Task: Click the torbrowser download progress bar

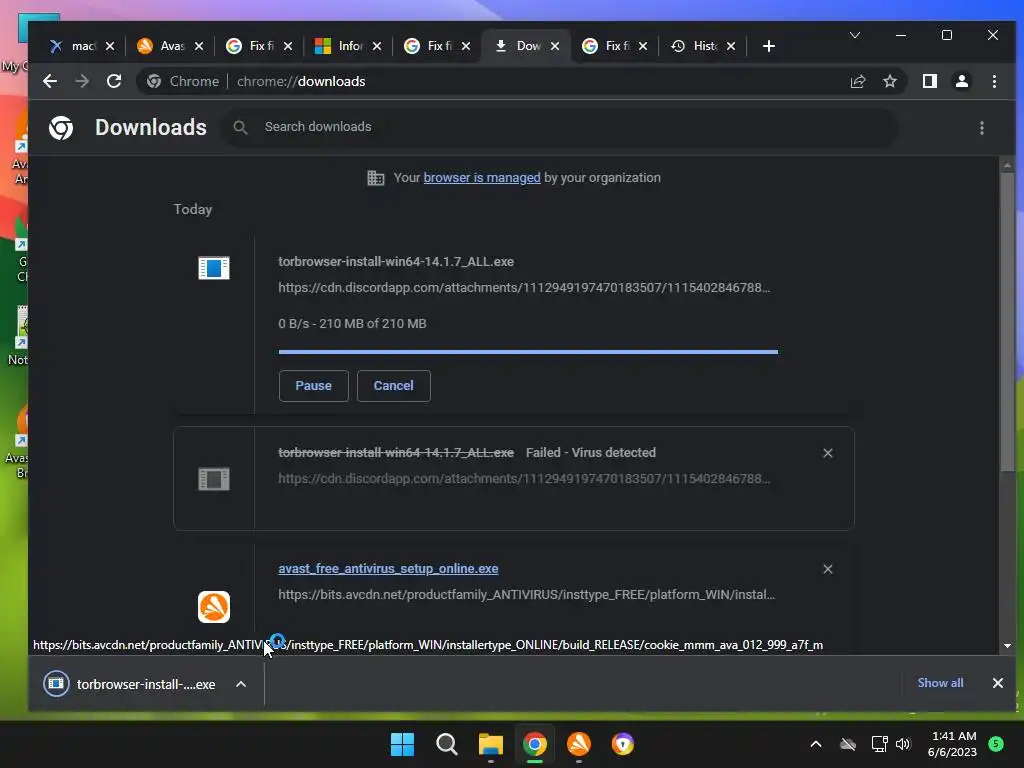Action: [528, 352]
